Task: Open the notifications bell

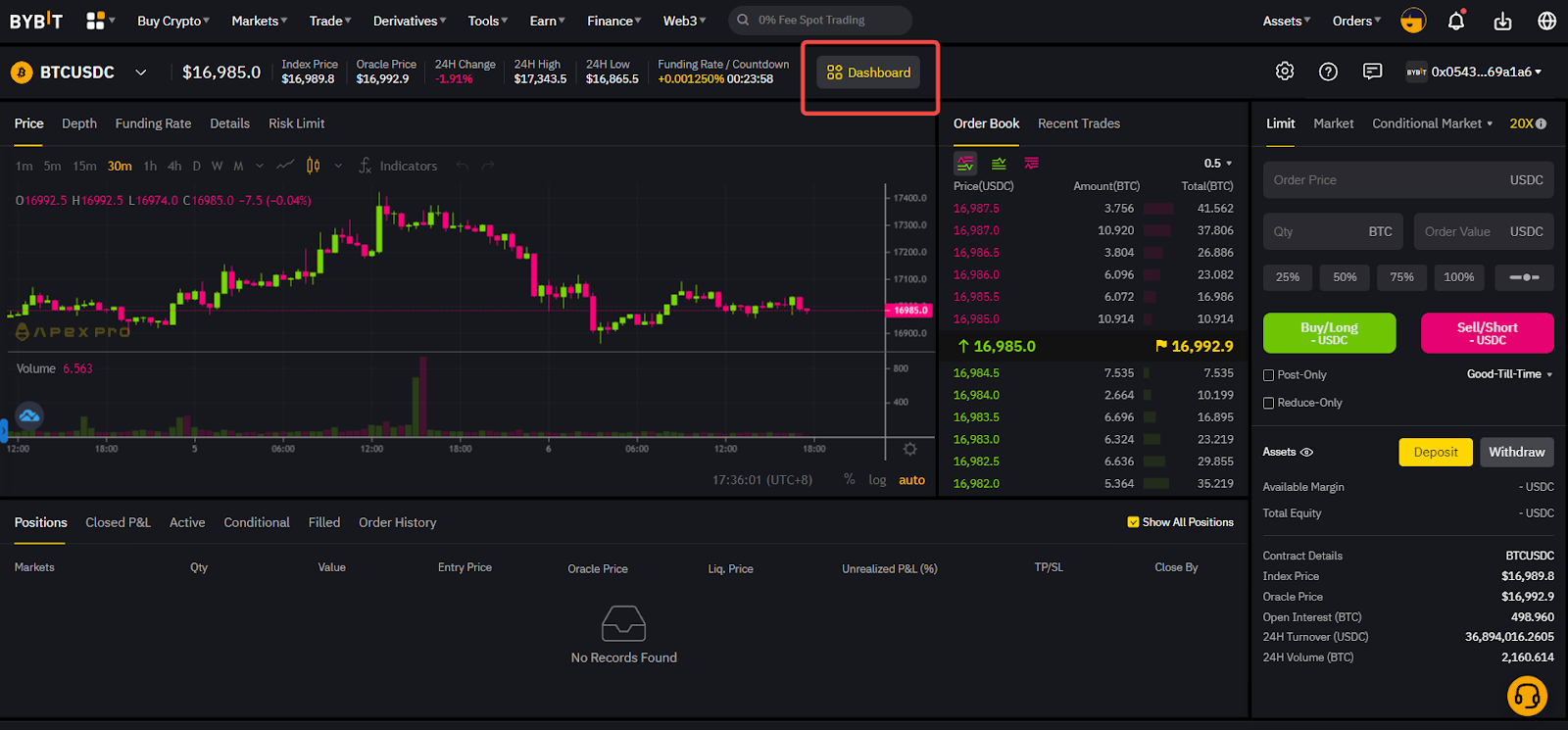Action: [1456, 21]
